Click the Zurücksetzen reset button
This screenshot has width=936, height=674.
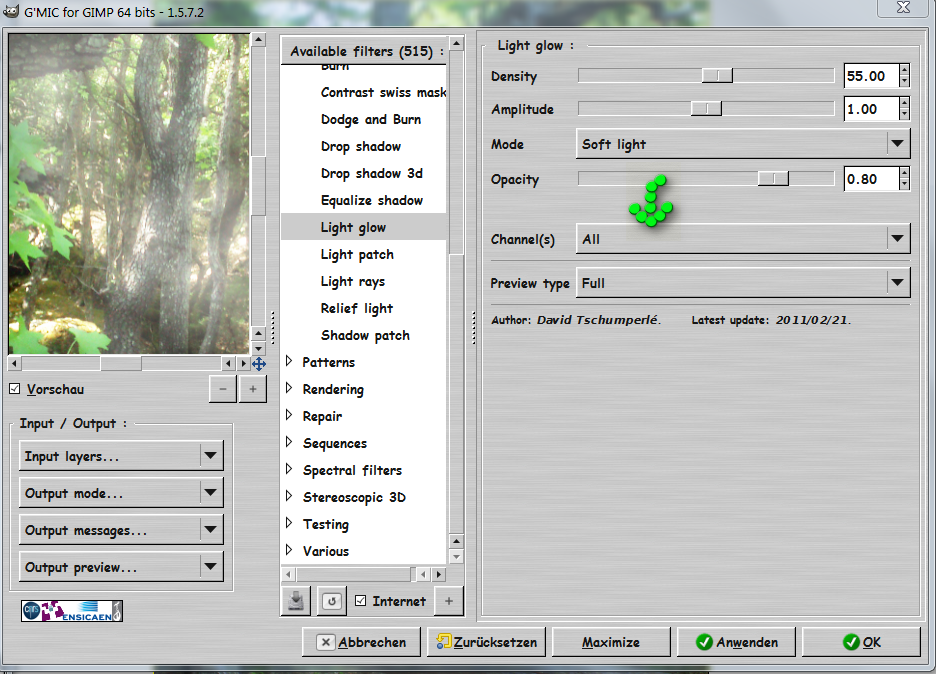[x=487, y=642]
